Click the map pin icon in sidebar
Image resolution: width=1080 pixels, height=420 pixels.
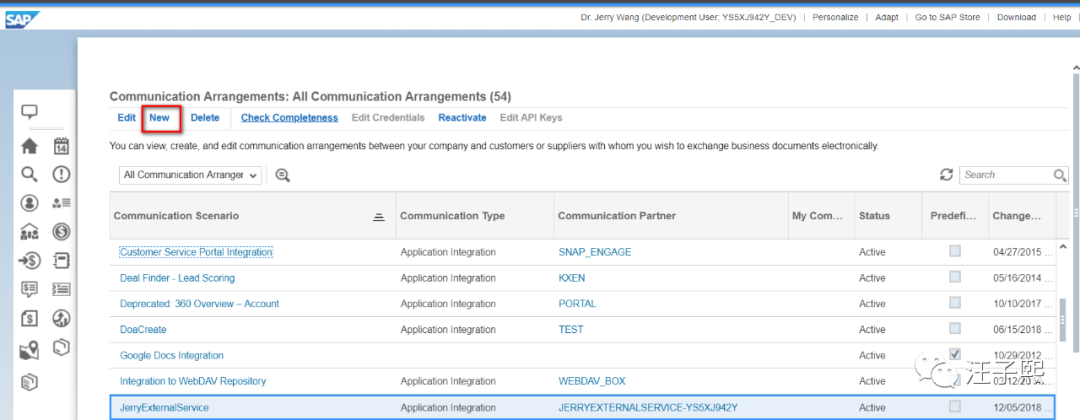(x=29, y=350)
